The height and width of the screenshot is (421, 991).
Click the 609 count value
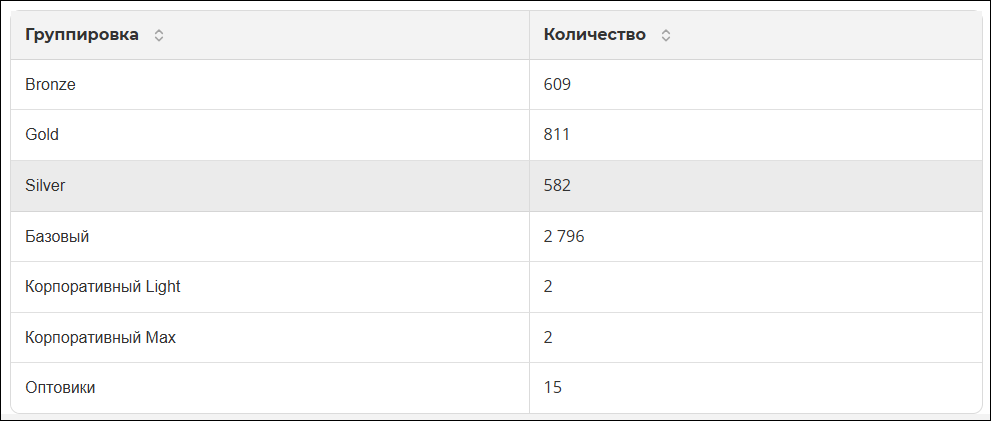coord(557,85)
